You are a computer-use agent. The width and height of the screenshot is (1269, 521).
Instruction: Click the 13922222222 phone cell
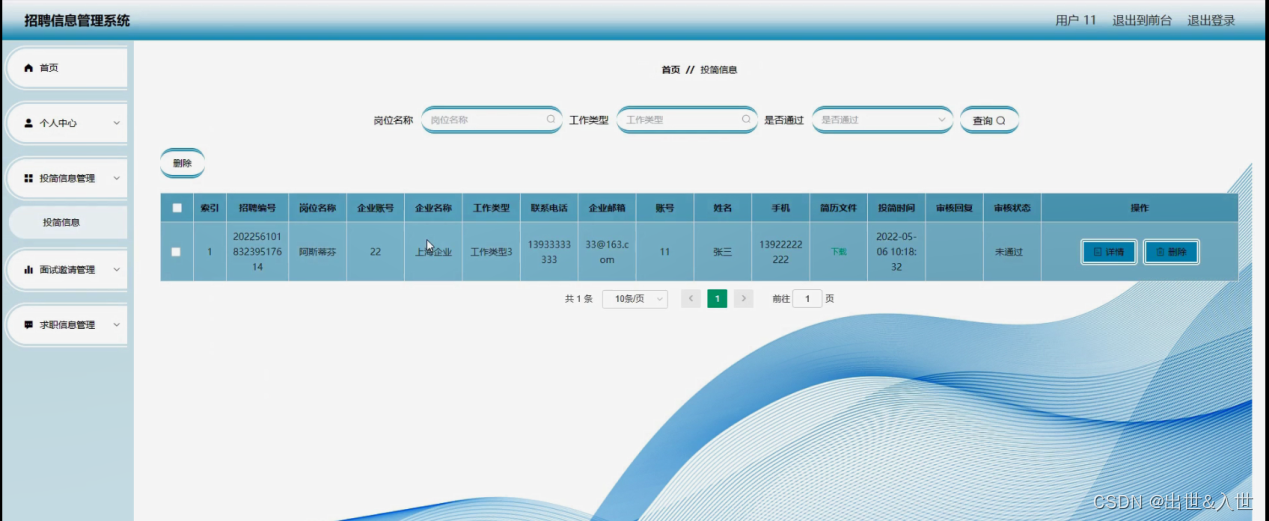780,252
